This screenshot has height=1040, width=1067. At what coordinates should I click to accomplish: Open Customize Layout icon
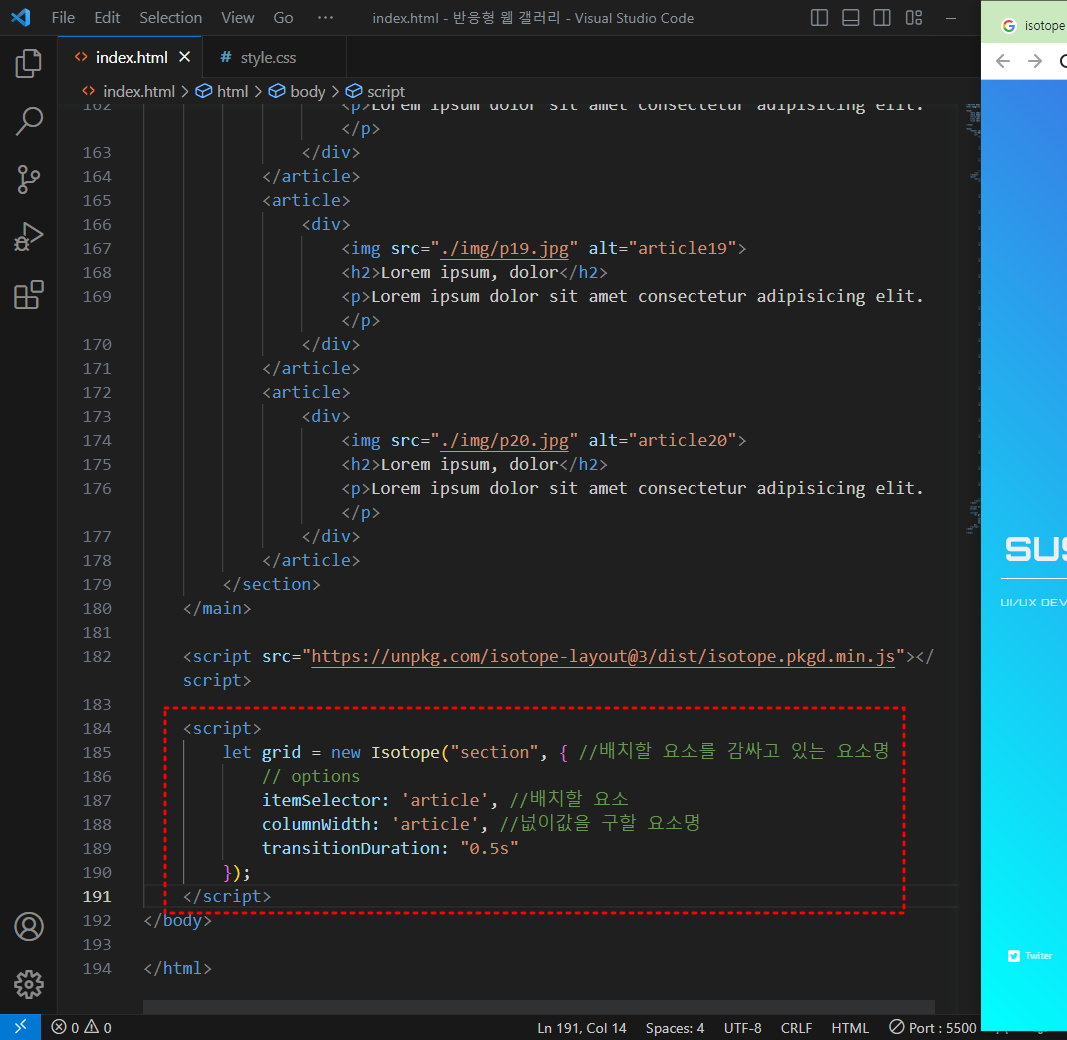coord(914,18)
